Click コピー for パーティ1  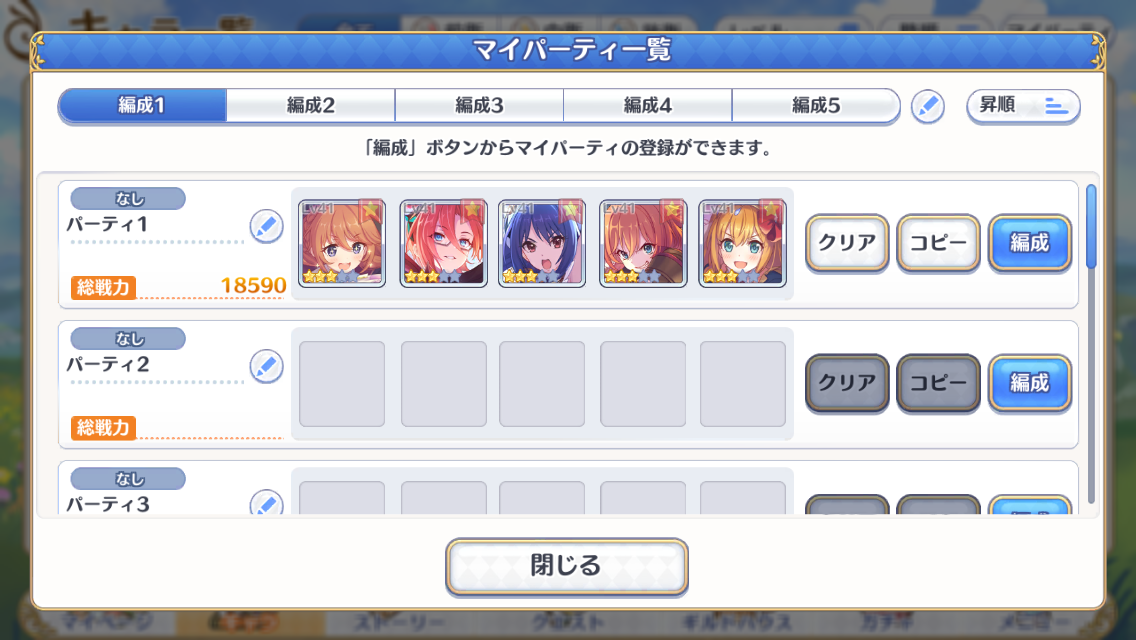tap(938, 243)
